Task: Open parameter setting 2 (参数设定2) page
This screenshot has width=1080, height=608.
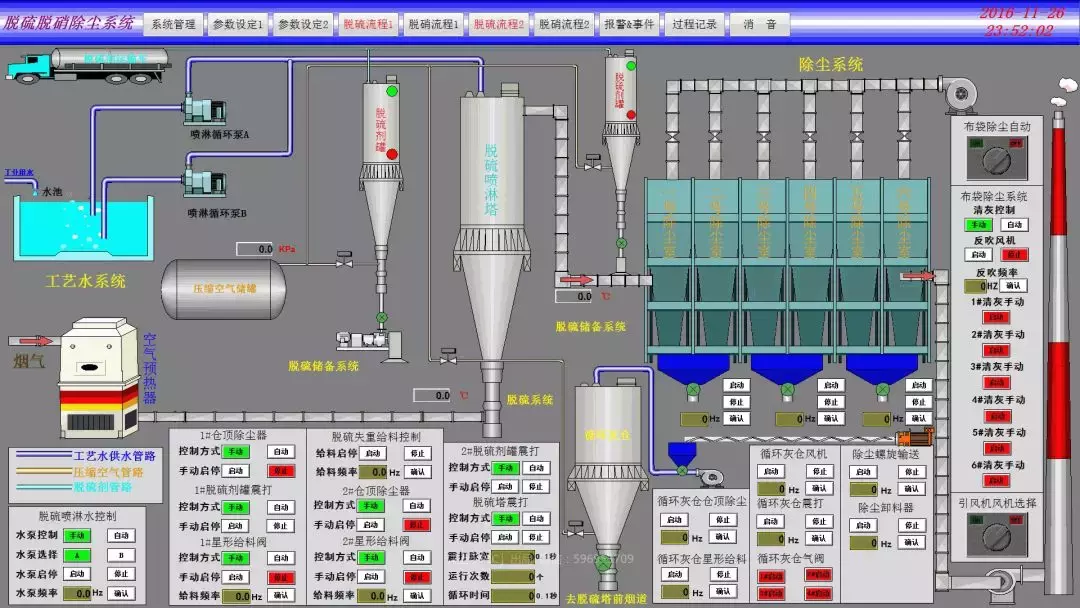Action: pyautogui.click(x=303, y=24)
